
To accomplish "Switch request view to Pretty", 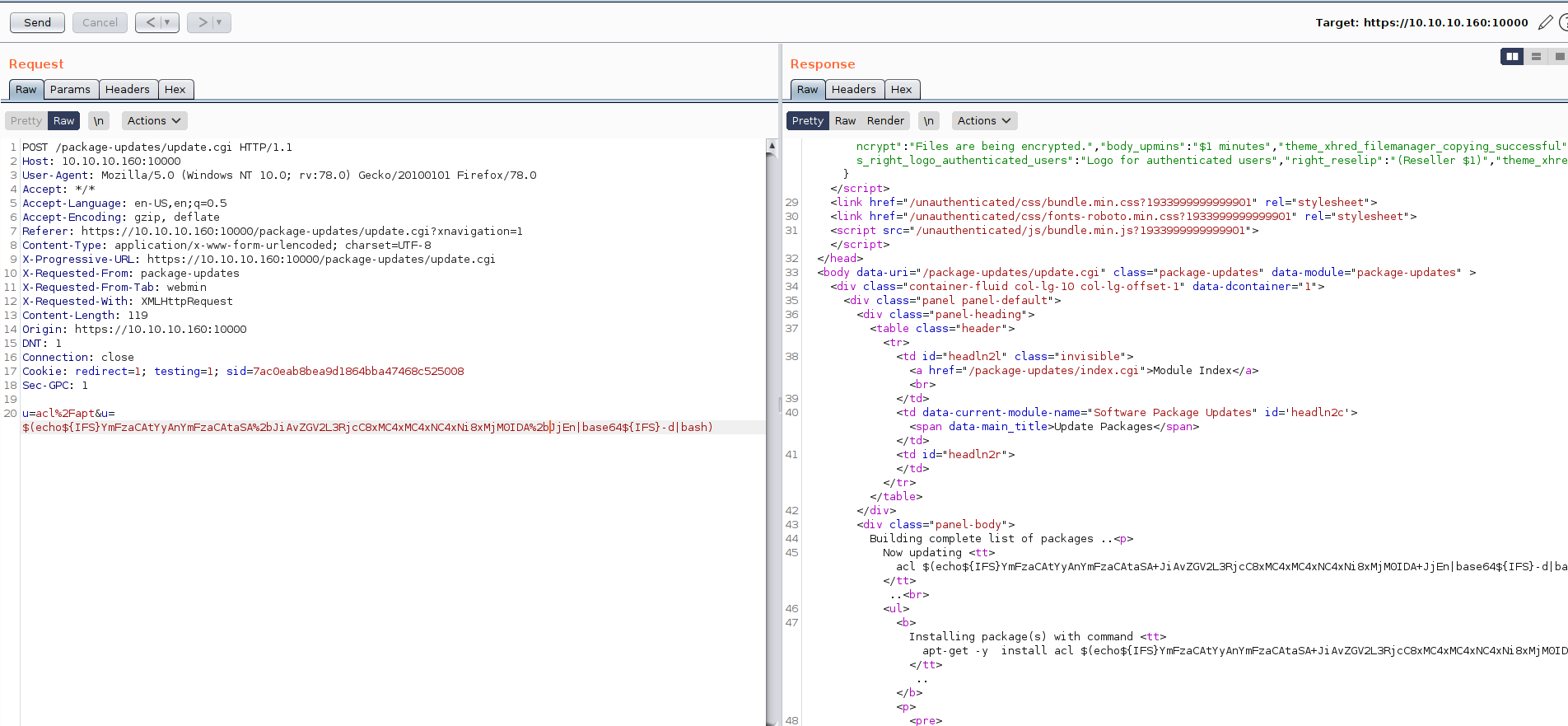I will pos(26,120).
